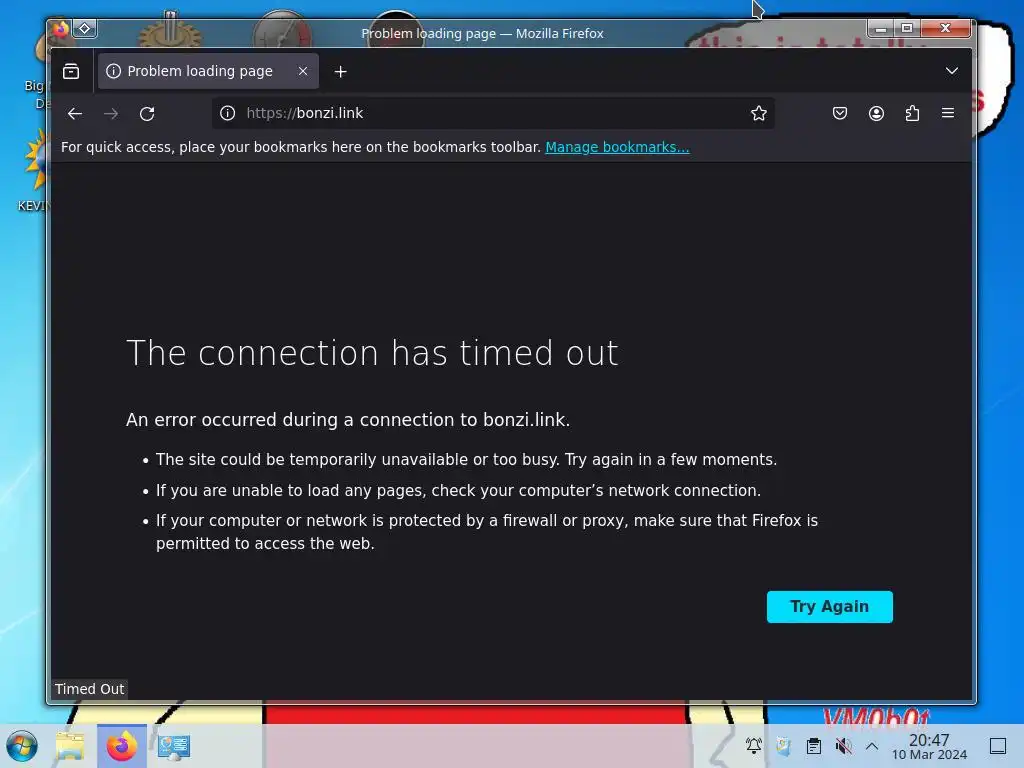
Task: Click the bonzi.link address field
Action: pos(492,113)
